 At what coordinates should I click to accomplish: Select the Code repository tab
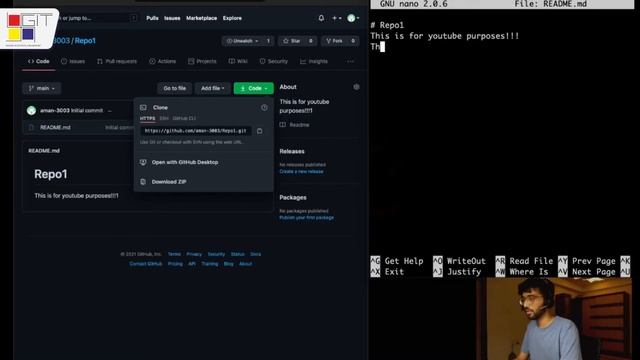tap(39, 61)
